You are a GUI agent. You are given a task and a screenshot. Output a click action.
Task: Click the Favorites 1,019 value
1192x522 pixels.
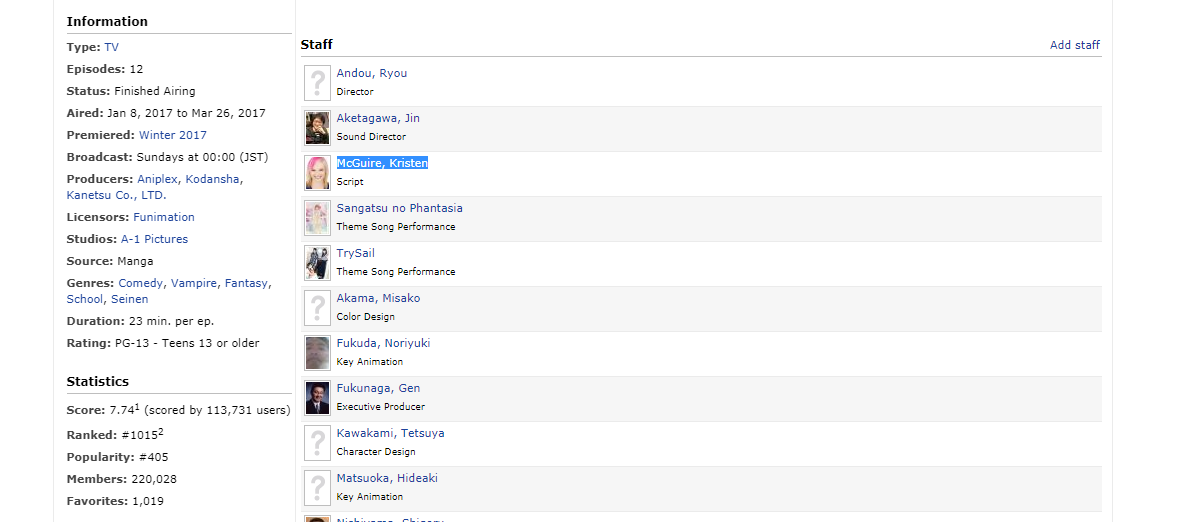click(148, 501)
